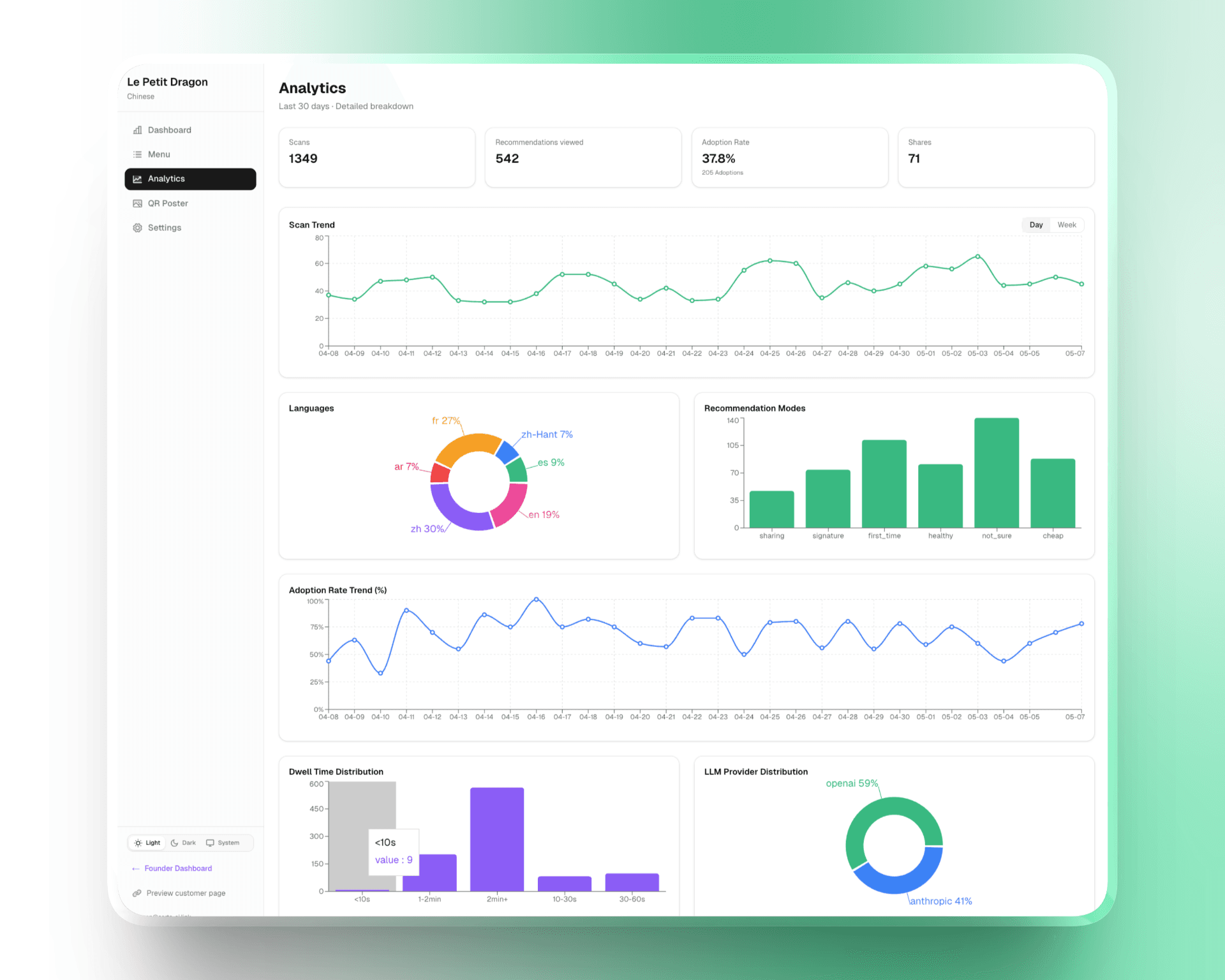
Task: Click the 04-10 low point in Adoption Rate Trend
Action: tap(380, 673)
